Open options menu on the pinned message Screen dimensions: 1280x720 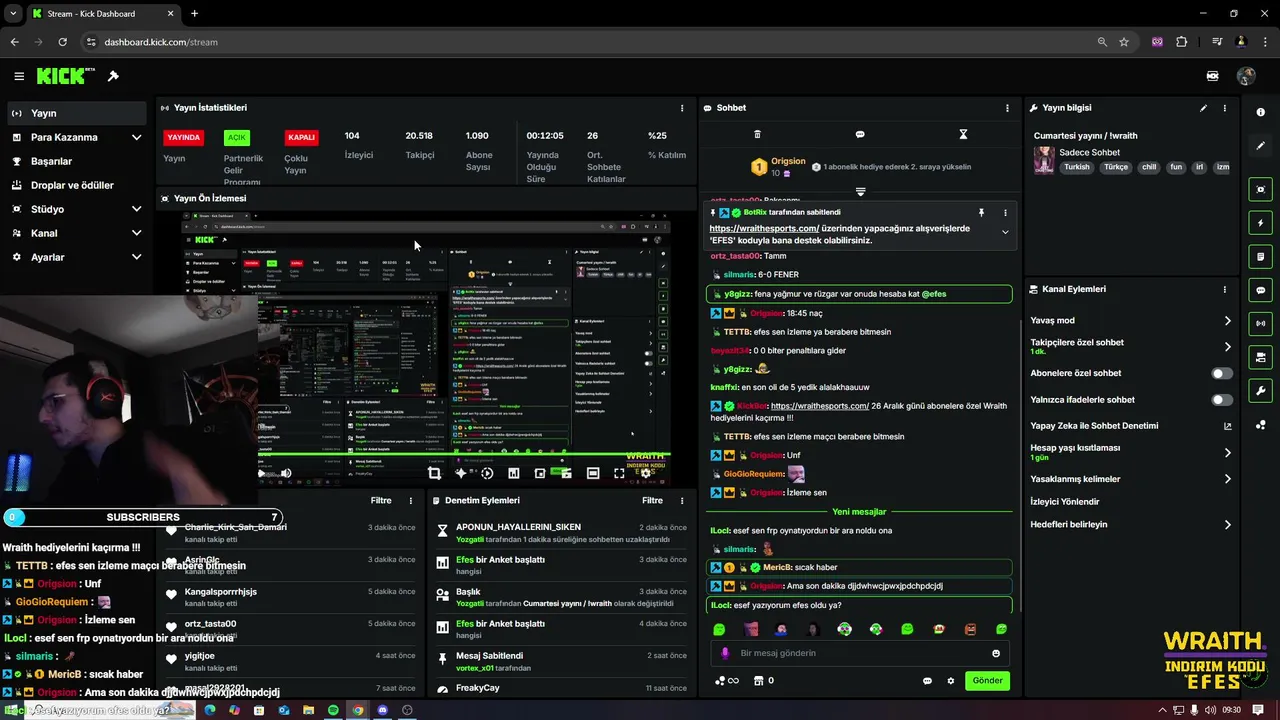(1005, 213)
